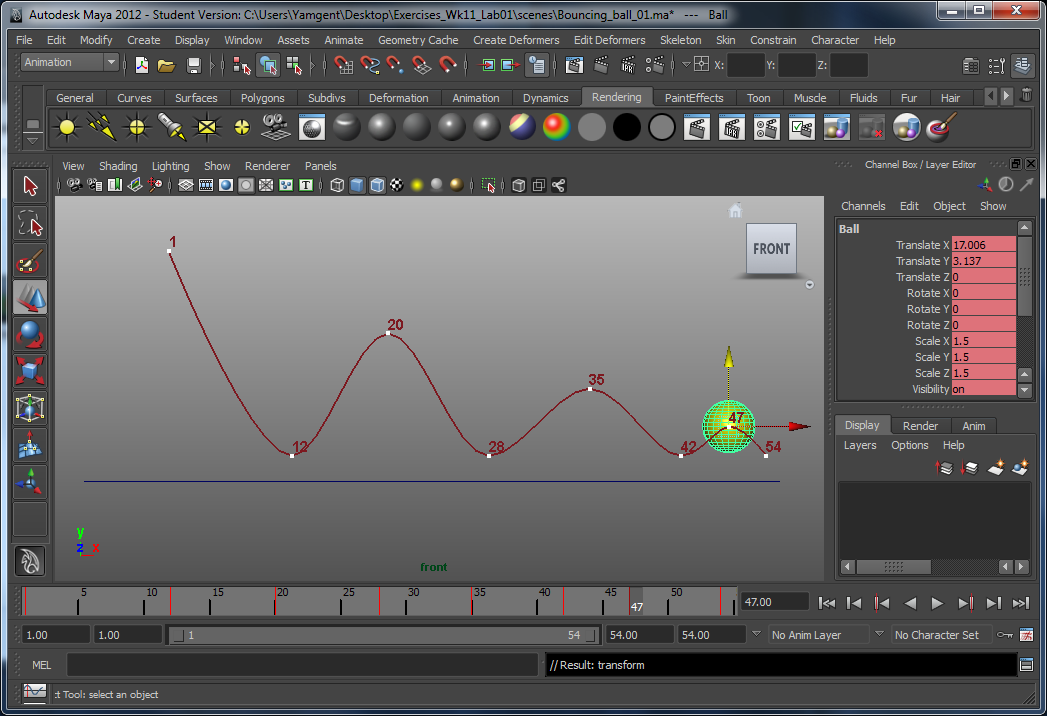
Task: Toggle the grid display in panel toolbar
Action: [x=186, y=185]
